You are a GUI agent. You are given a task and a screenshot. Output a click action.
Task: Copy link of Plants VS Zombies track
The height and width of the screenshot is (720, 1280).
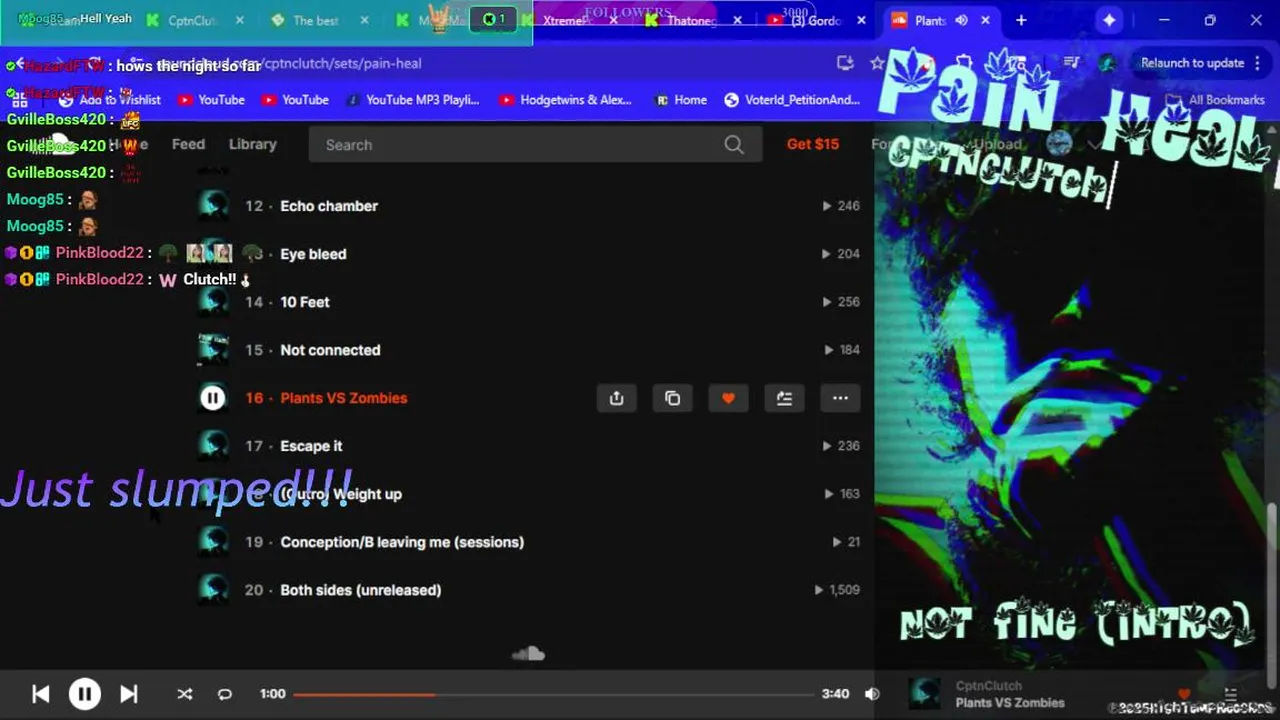pos(673,398)
